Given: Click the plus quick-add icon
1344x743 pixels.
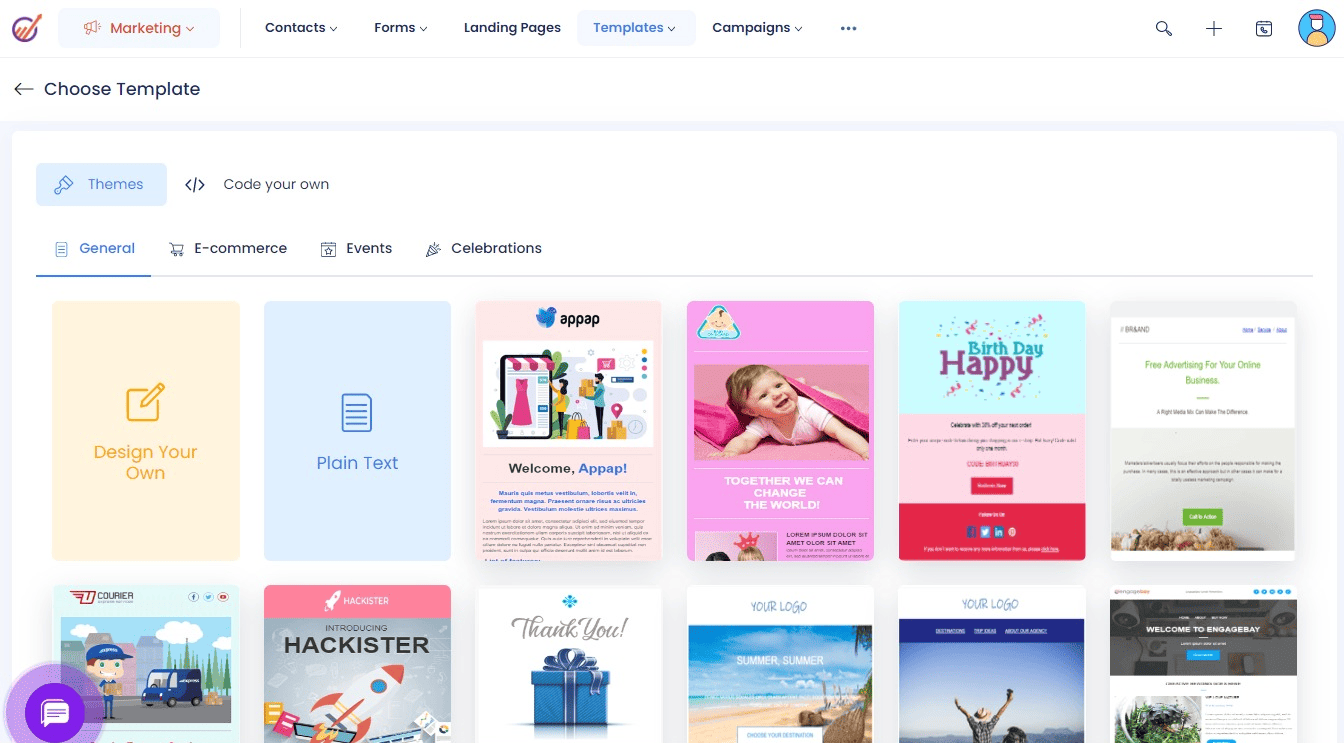Looking at the screenshot, I should coord(1214,28).
